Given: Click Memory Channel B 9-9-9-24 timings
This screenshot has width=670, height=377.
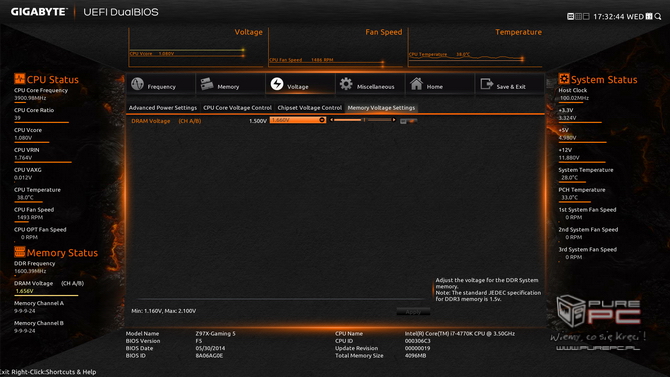Looking at the screenshot, I should tap(38, 327).
